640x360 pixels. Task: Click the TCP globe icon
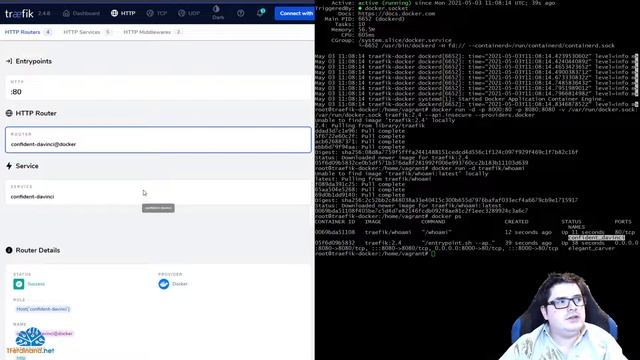[x=150, y=13]
